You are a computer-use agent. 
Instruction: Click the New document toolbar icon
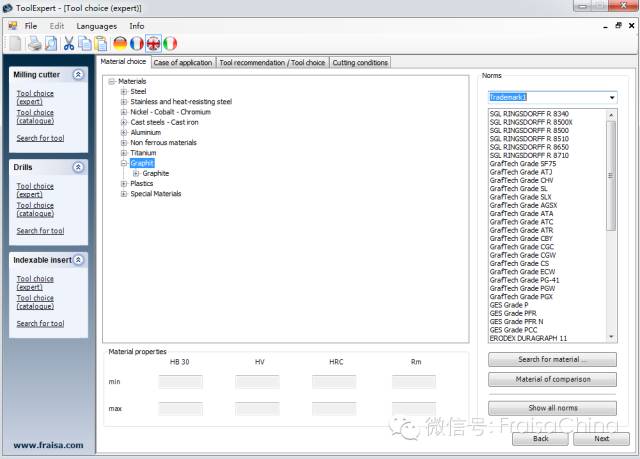15,43
